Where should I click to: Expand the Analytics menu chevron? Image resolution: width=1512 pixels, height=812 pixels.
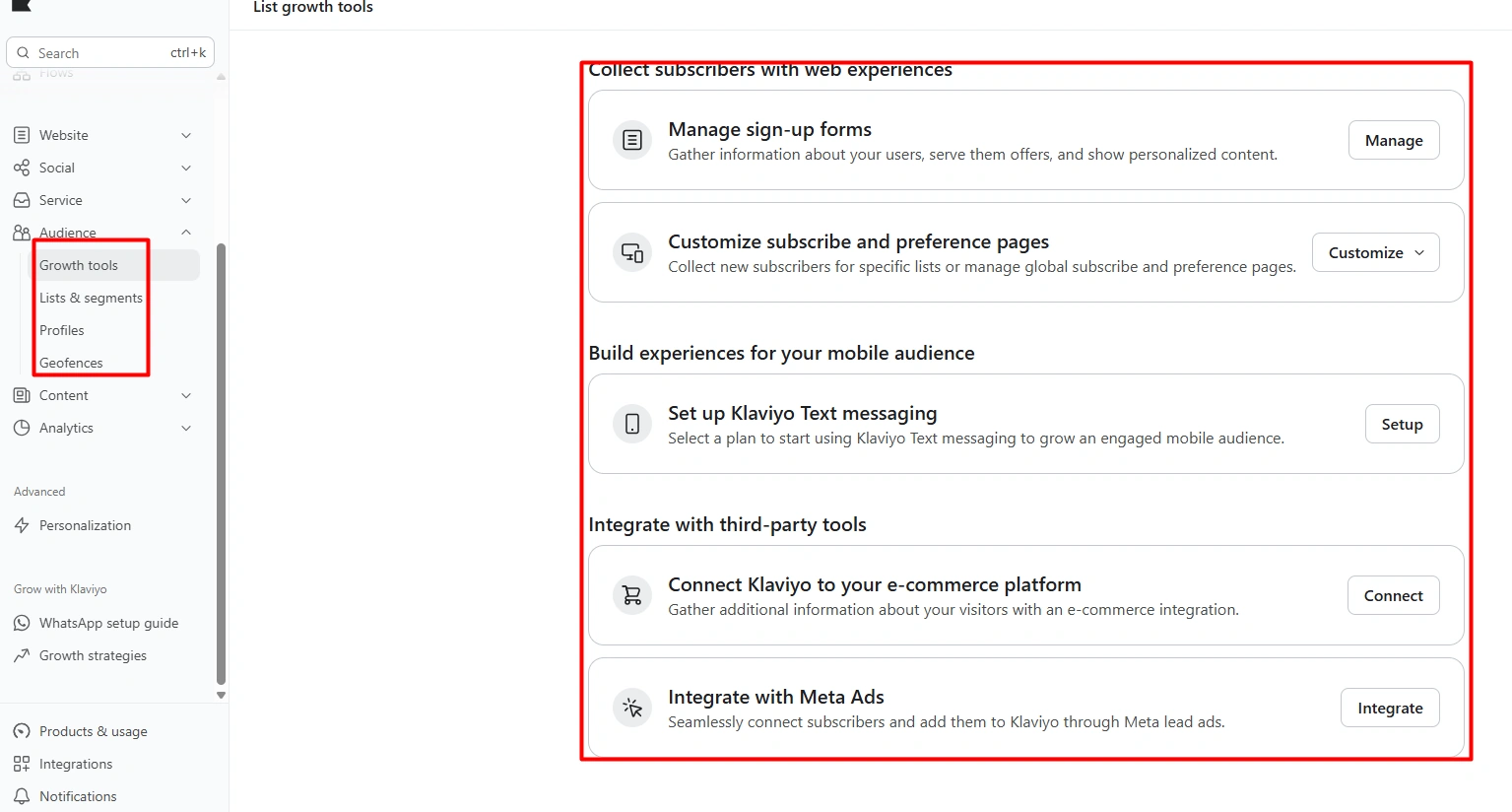click(186, 428)
